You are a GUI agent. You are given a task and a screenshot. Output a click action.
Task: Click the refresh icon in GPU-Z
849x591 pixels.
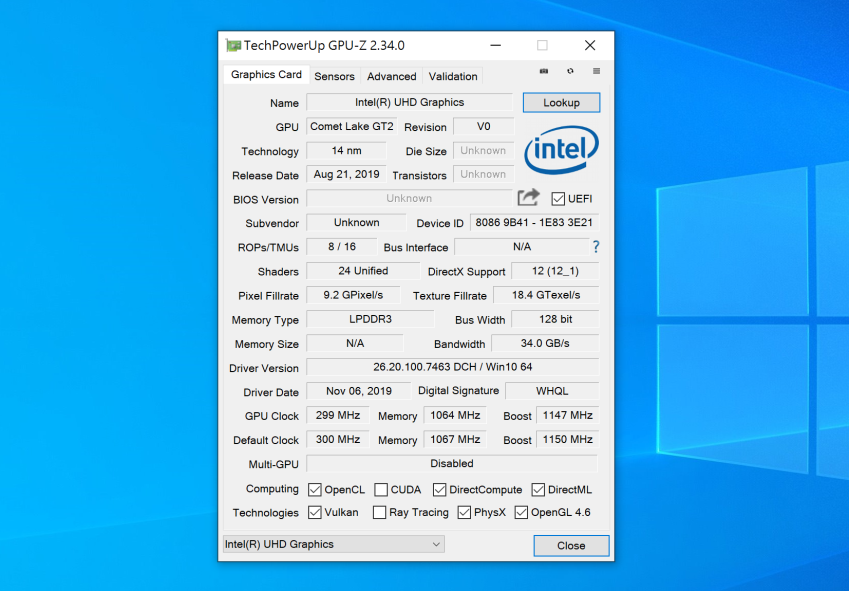[570, 71]
